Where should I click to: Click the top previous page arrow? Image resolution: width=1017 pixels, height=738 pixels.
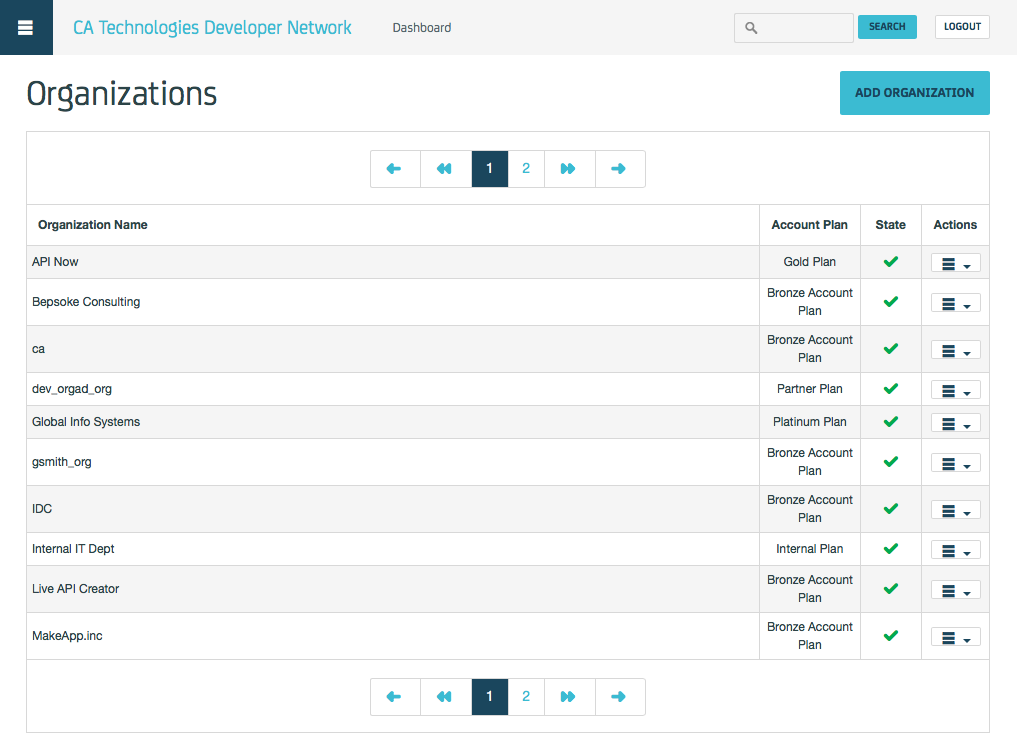395,169
